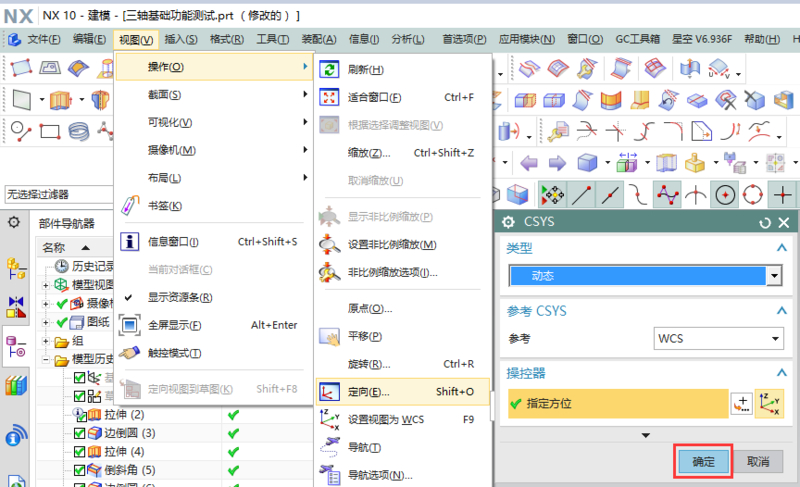Toggle checkbox for 边倒圆 (3)
This screenshot has width=800, height=487.
79,433
